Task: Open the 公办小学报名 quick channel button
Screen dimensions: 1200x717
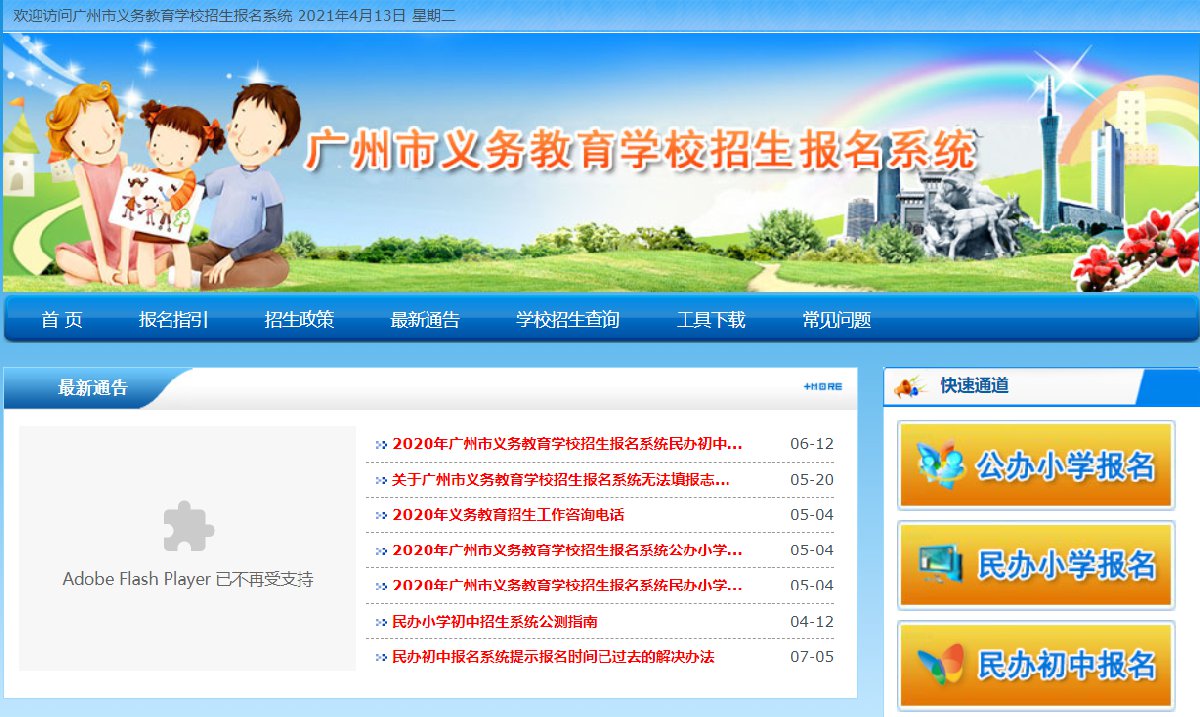Action: coord(1036,465)
